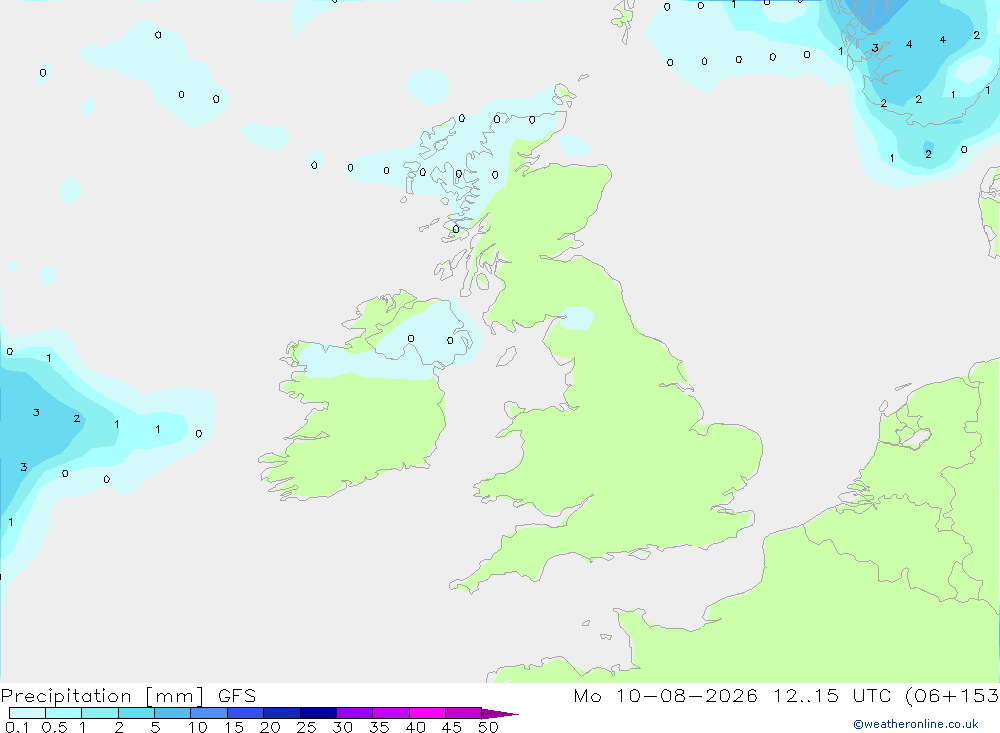Click the 'GFS' model label
The width and height of the screenshot is (1000, 733).
pyautogui.click(x=237, y=695)
